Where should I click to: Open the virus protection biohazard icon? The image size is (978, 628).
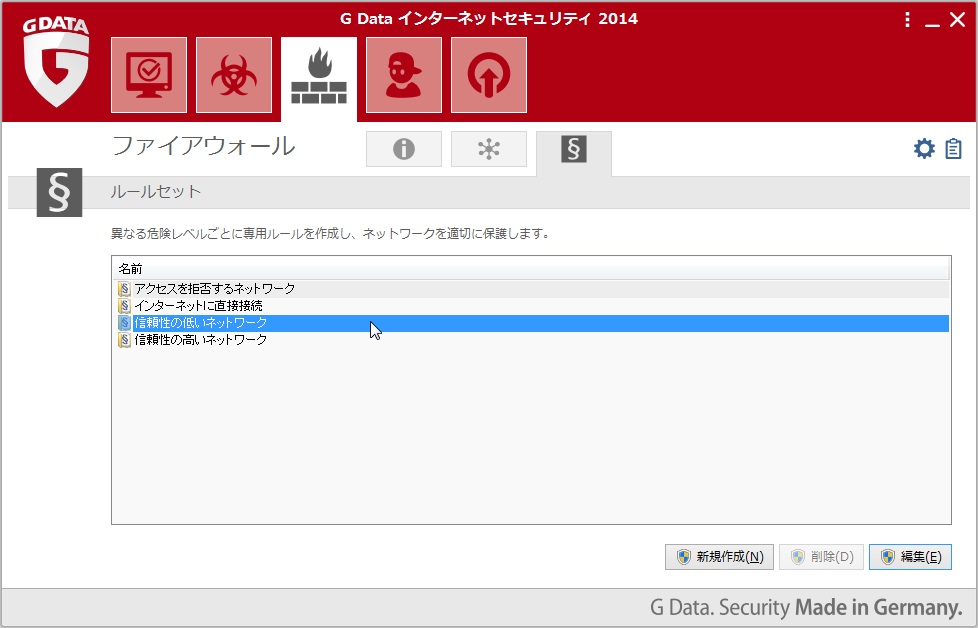[x=234, y=75]
